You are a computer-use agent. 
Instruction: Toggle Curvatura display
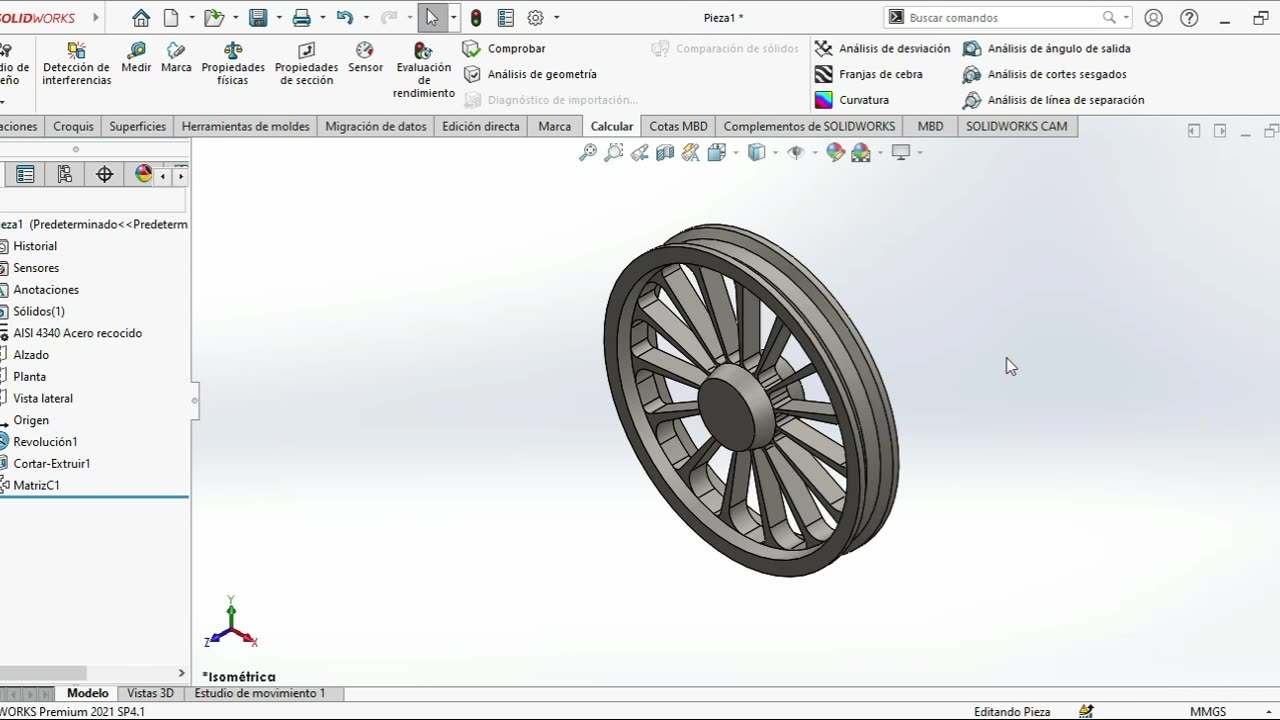pyautogui.click(x=852, y=100)
